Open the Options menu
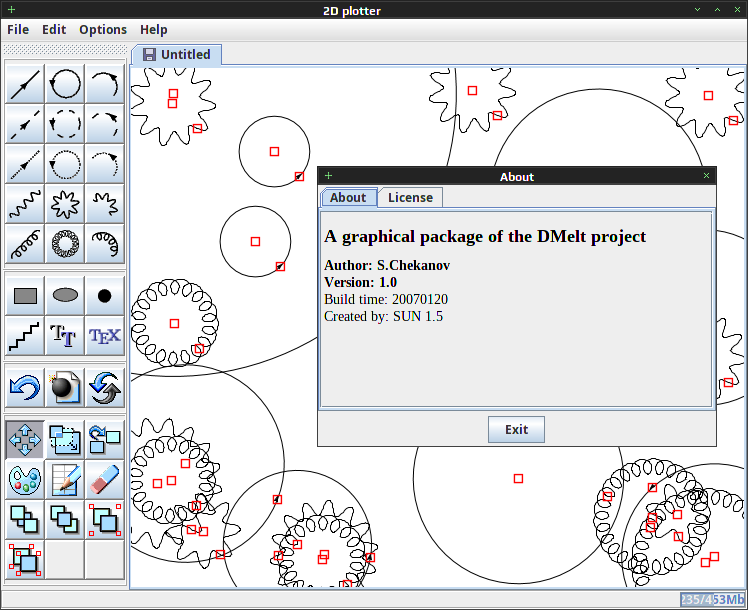748x610 pixels. 103,30
